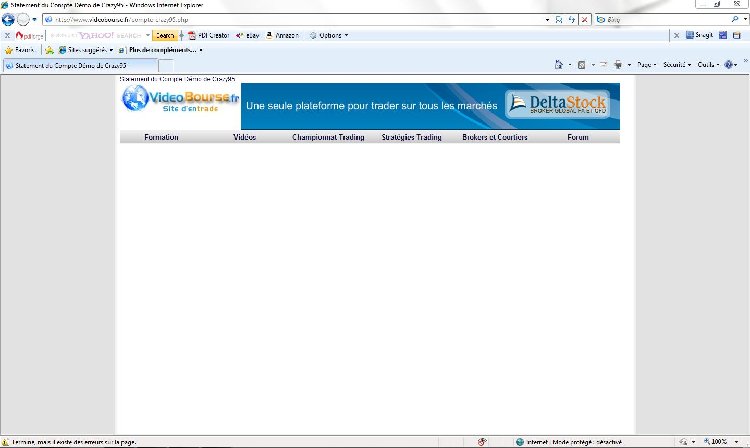Screen dimensions: 750x448
Task: Click the empty New Tab button
Action: pos(165,66)
